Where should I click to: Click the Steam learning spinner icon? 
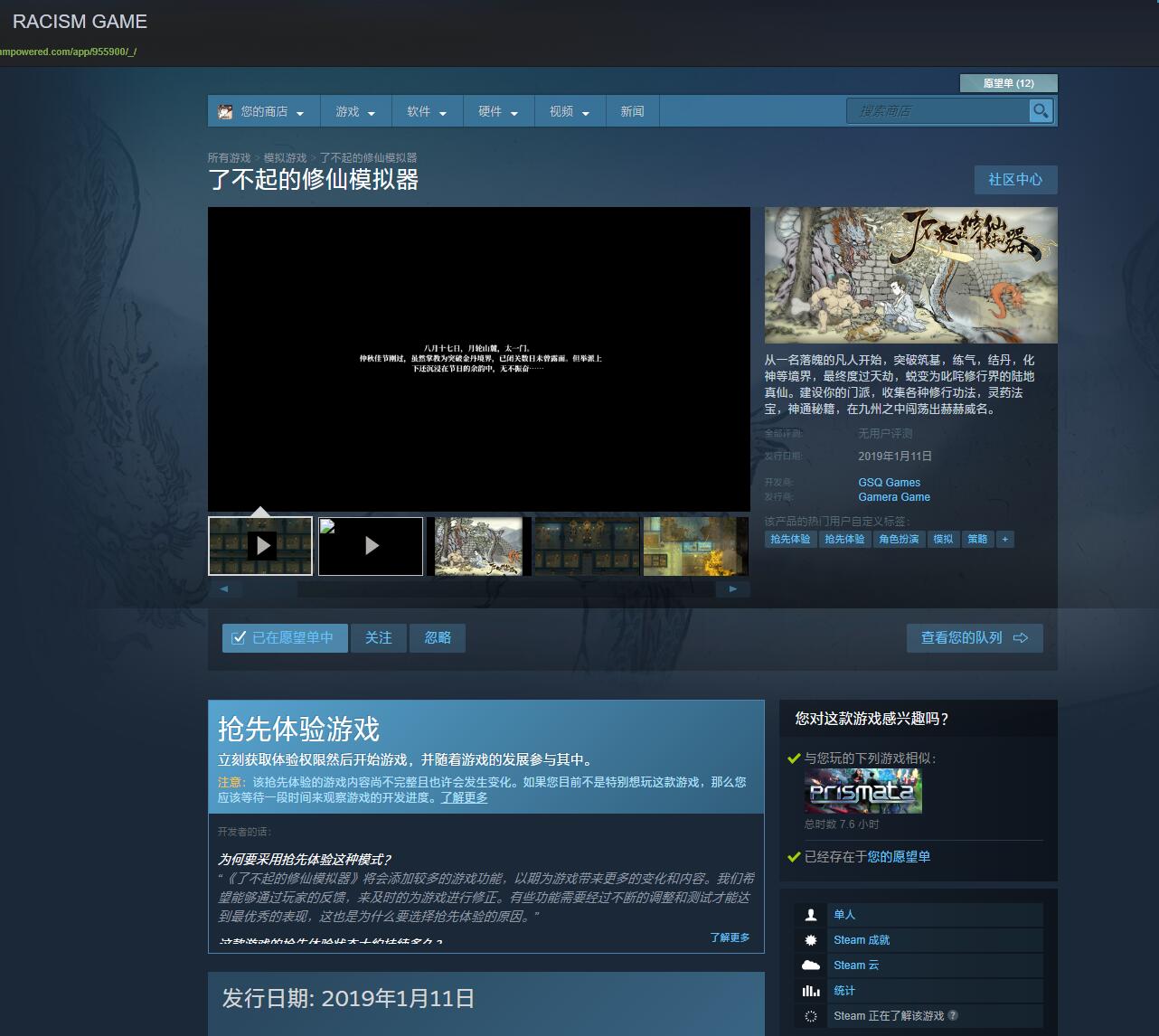click(x=811, y=1016)
